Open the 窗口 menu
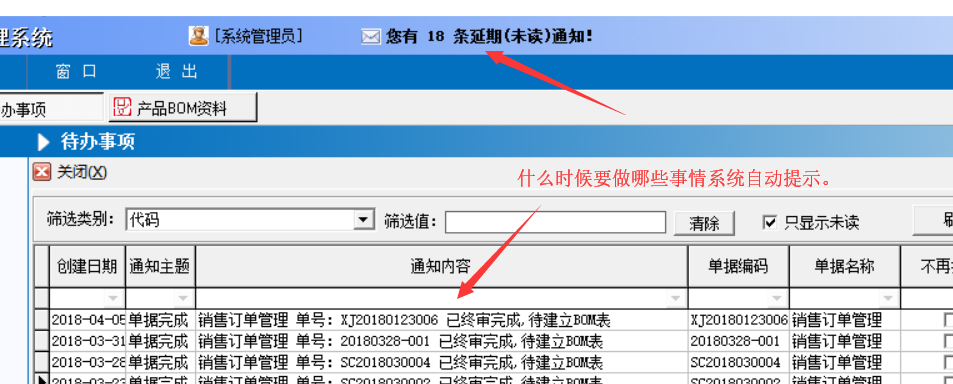 tap(76, 72)
